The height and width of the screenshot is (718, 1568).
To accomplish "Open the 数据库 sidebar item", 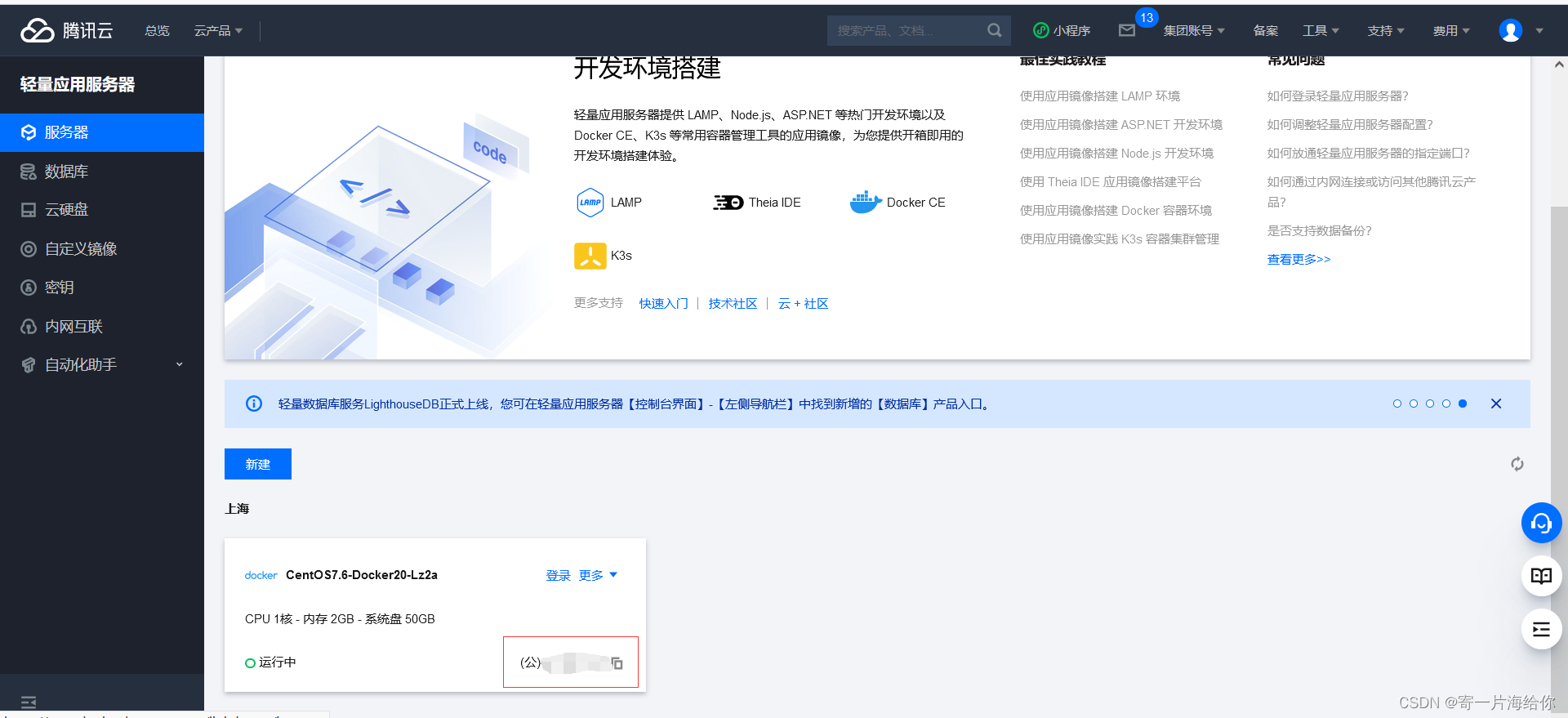I will [x=102, y=172].
